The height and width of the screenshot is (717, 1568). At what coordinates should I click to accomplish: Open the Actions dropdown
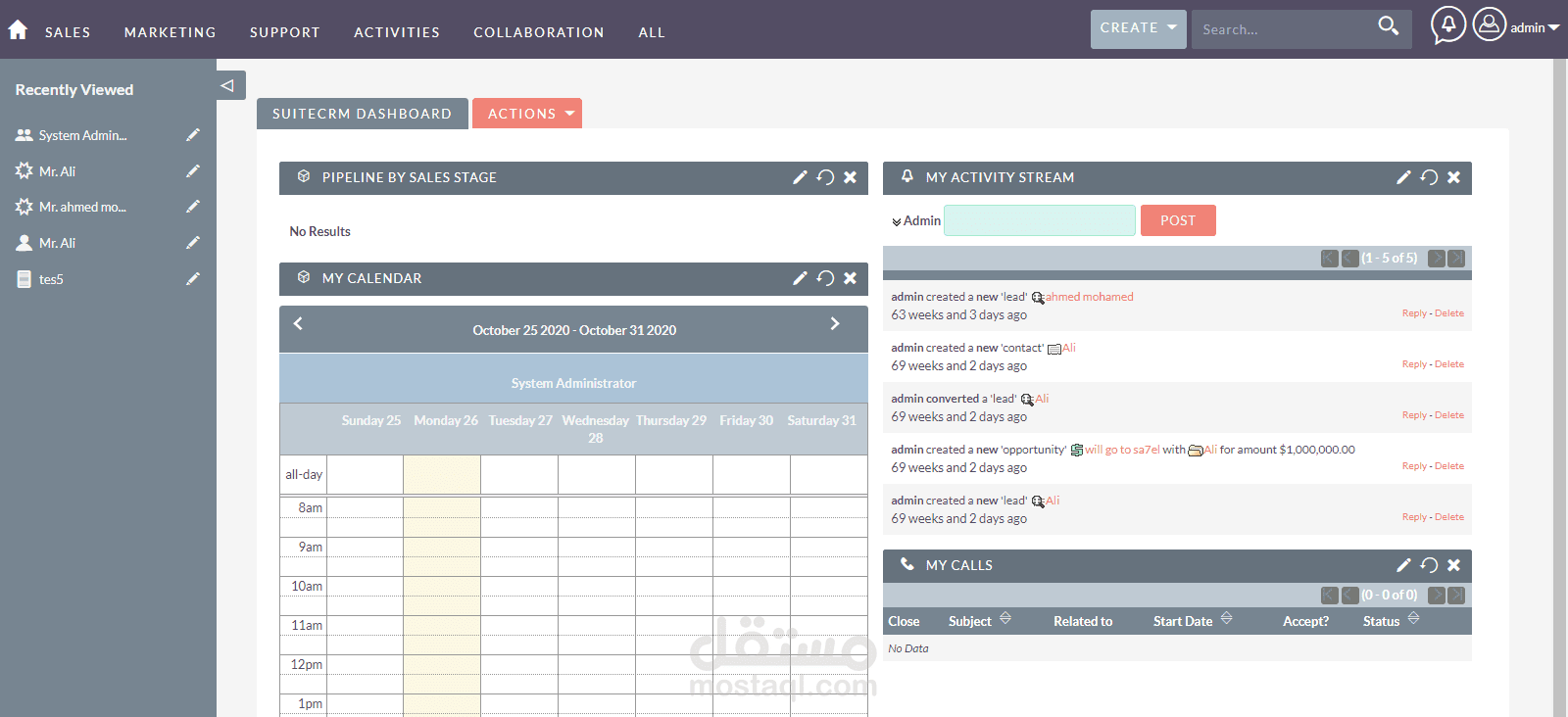click(527, 114)
